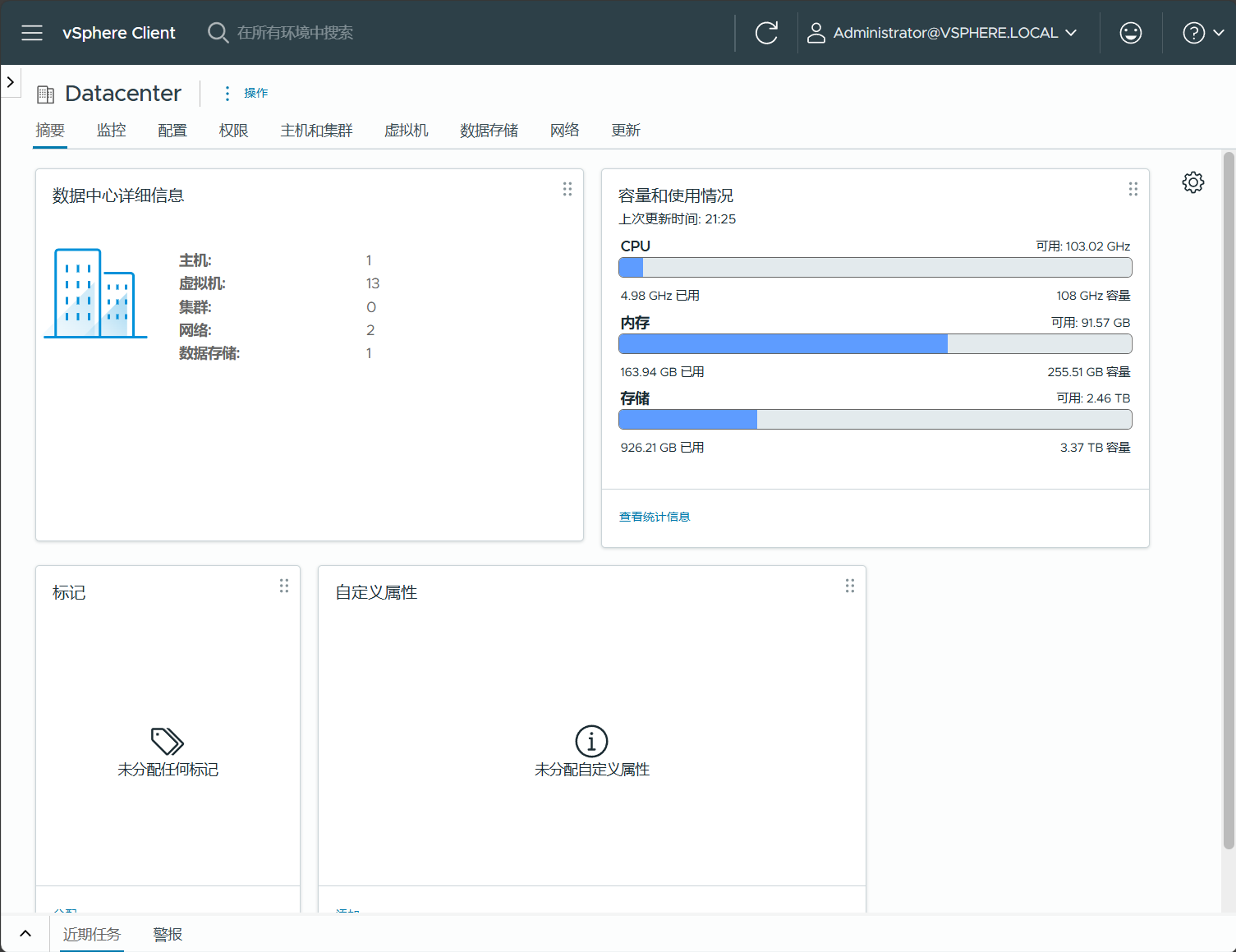This screenshot has width=1236, height=952.
Task: Open the 数据存储 tab
Action: 489,130
